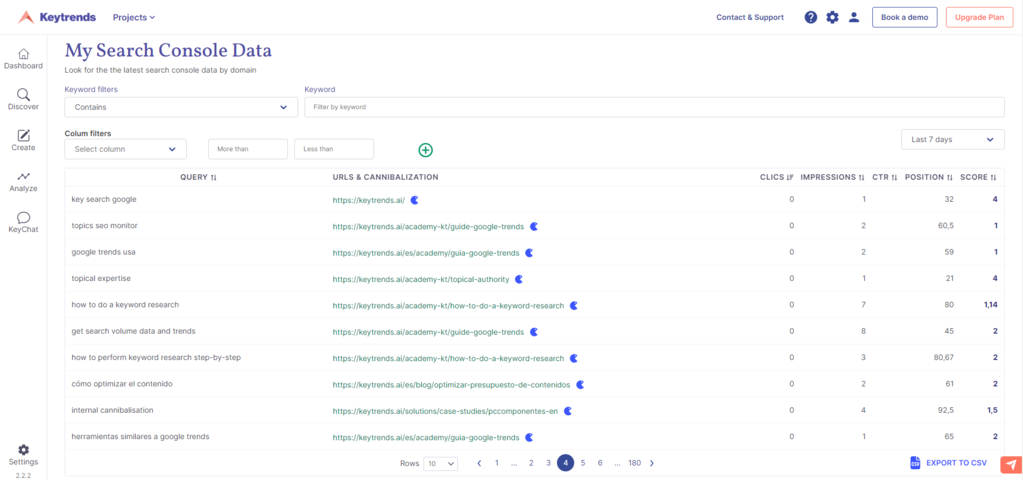Sort table by SCORE column
This screenshot has height=480, width=1023.
point(979,177)
